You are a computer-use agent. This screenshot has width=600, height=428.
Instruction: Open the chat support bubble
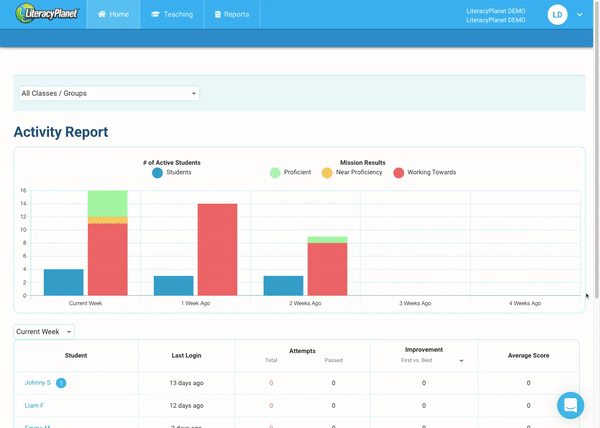pyautogui.click(x=571, y=405)
